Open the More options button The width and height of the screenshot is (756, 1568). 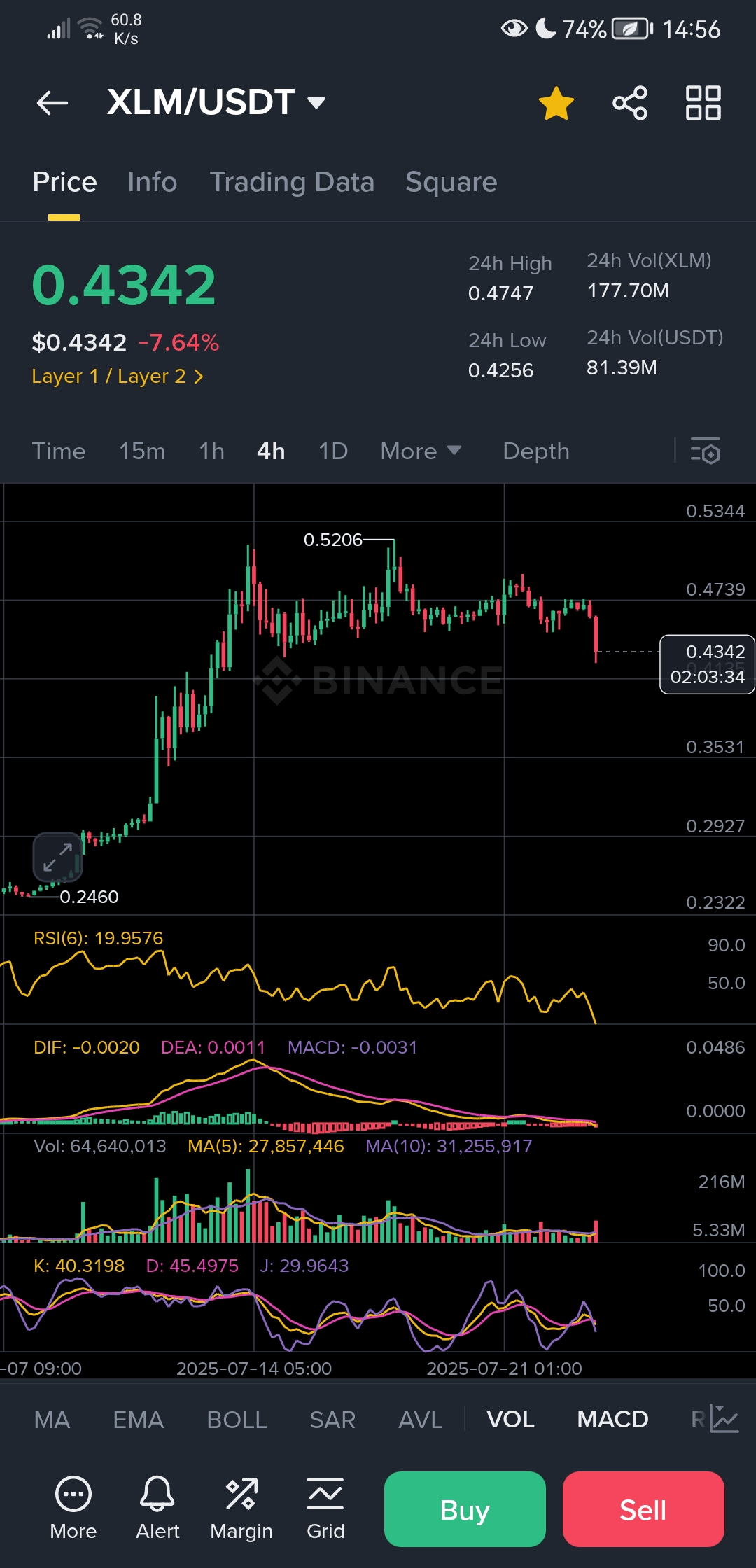tap(73, 1508)
